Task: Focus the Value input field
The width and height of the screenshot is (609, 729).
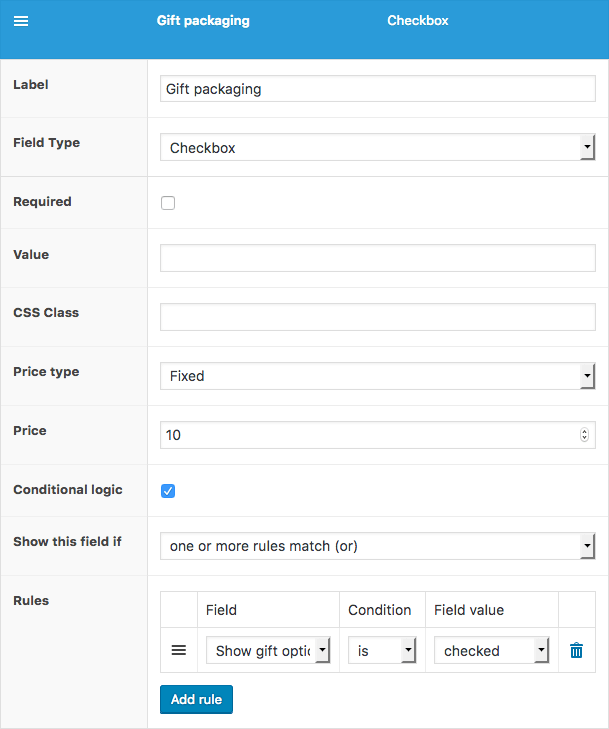Action: point(377,258)
